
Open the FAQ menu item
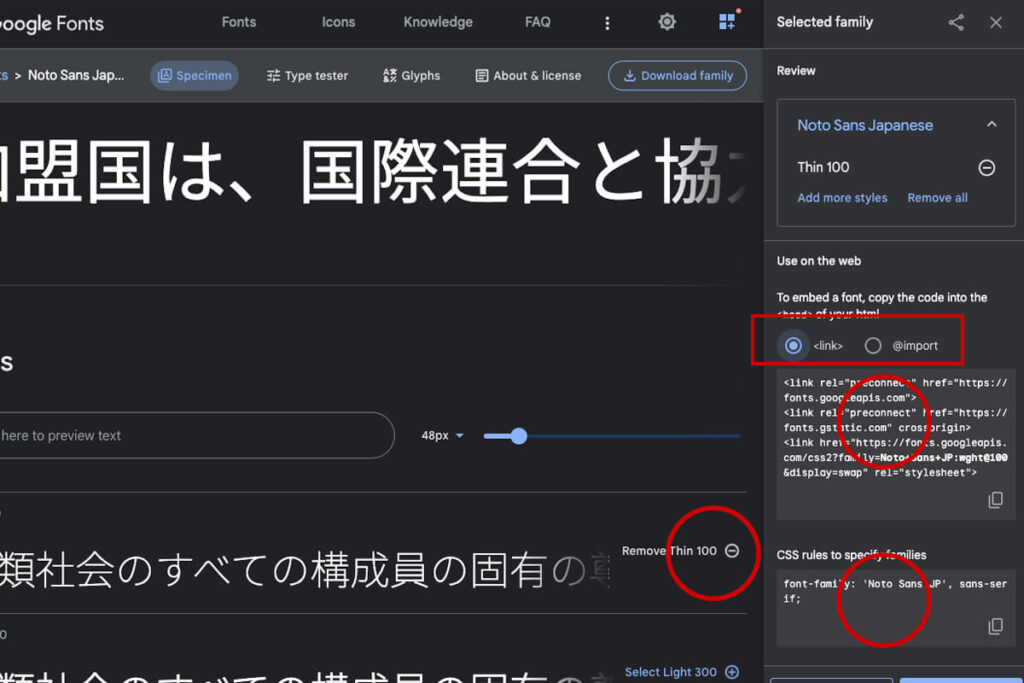point(537,22)
